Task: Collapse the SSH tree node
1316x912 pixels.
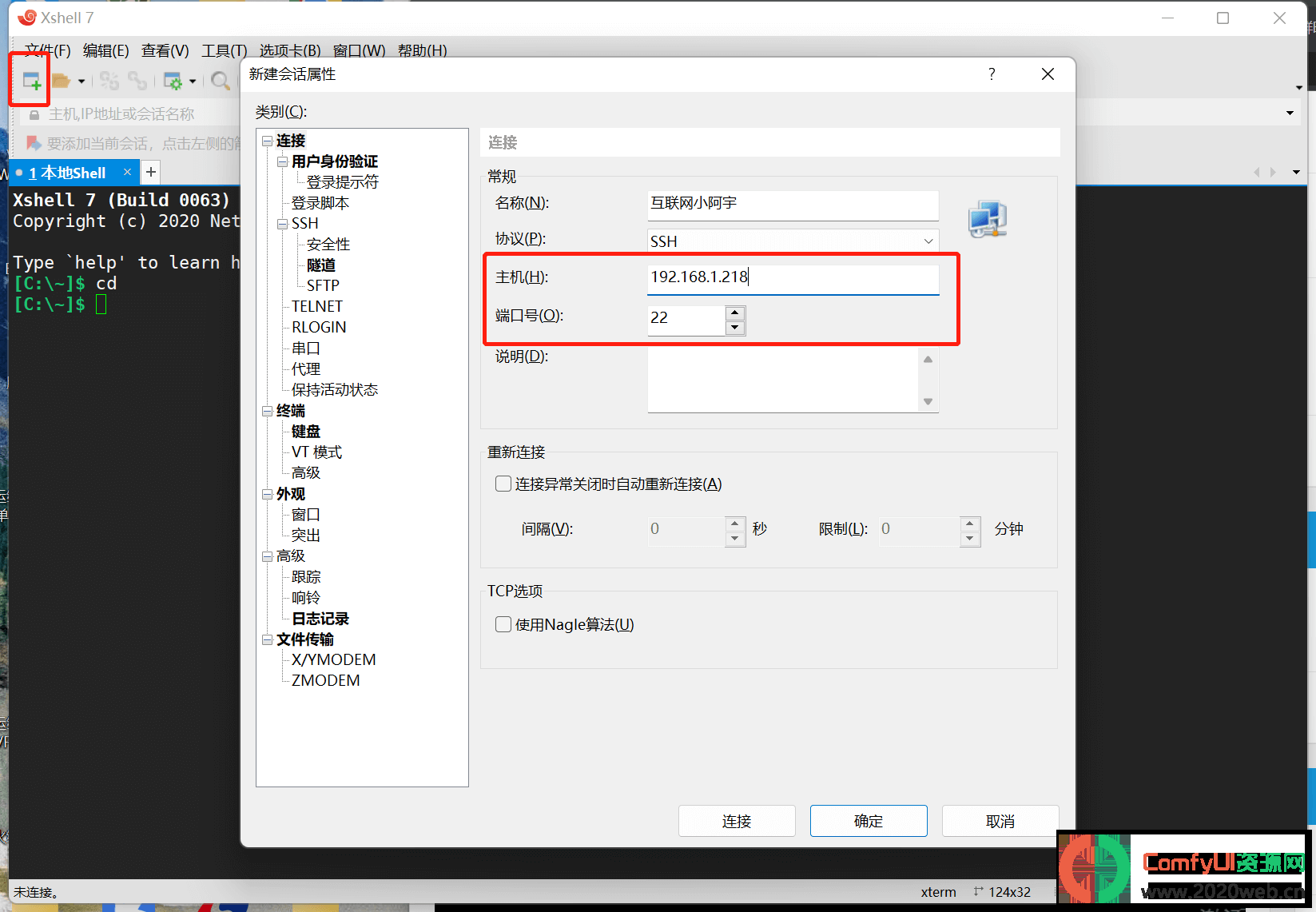Action: pyautogui.click(x=282, y=224)
